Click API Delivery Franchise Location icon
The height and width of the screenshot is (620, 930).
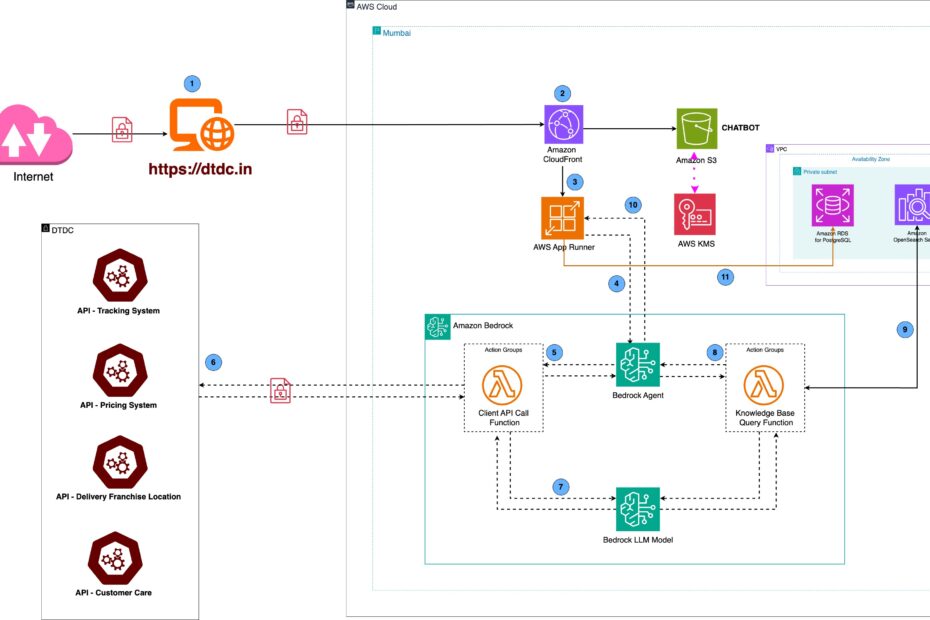[x=120, y=462]
